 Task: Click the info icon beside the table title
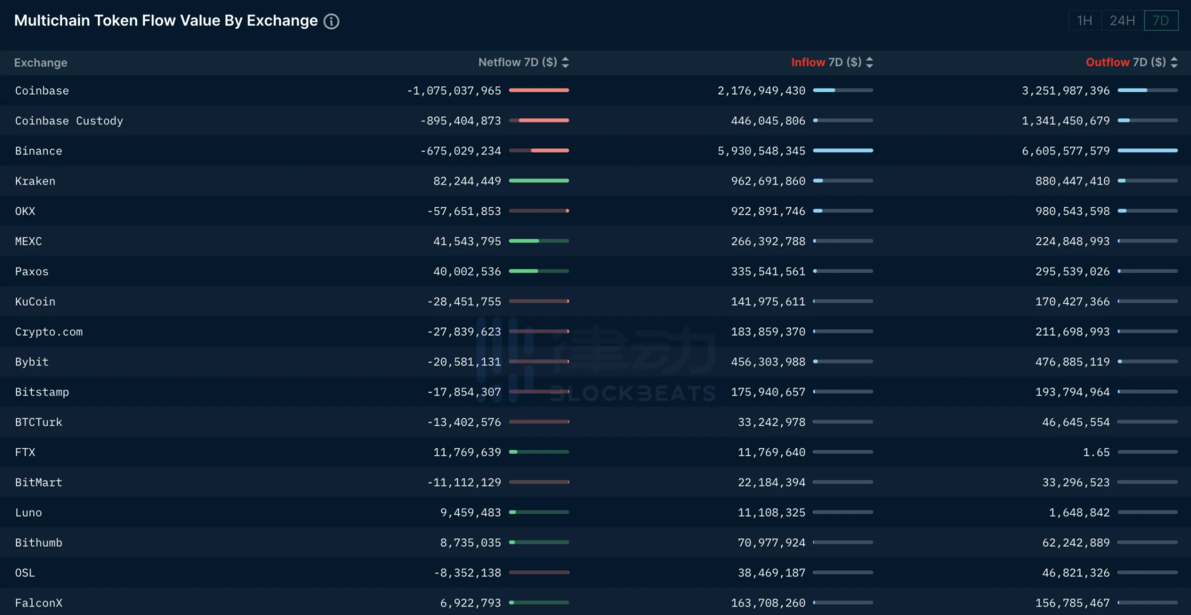pos(331,21)
